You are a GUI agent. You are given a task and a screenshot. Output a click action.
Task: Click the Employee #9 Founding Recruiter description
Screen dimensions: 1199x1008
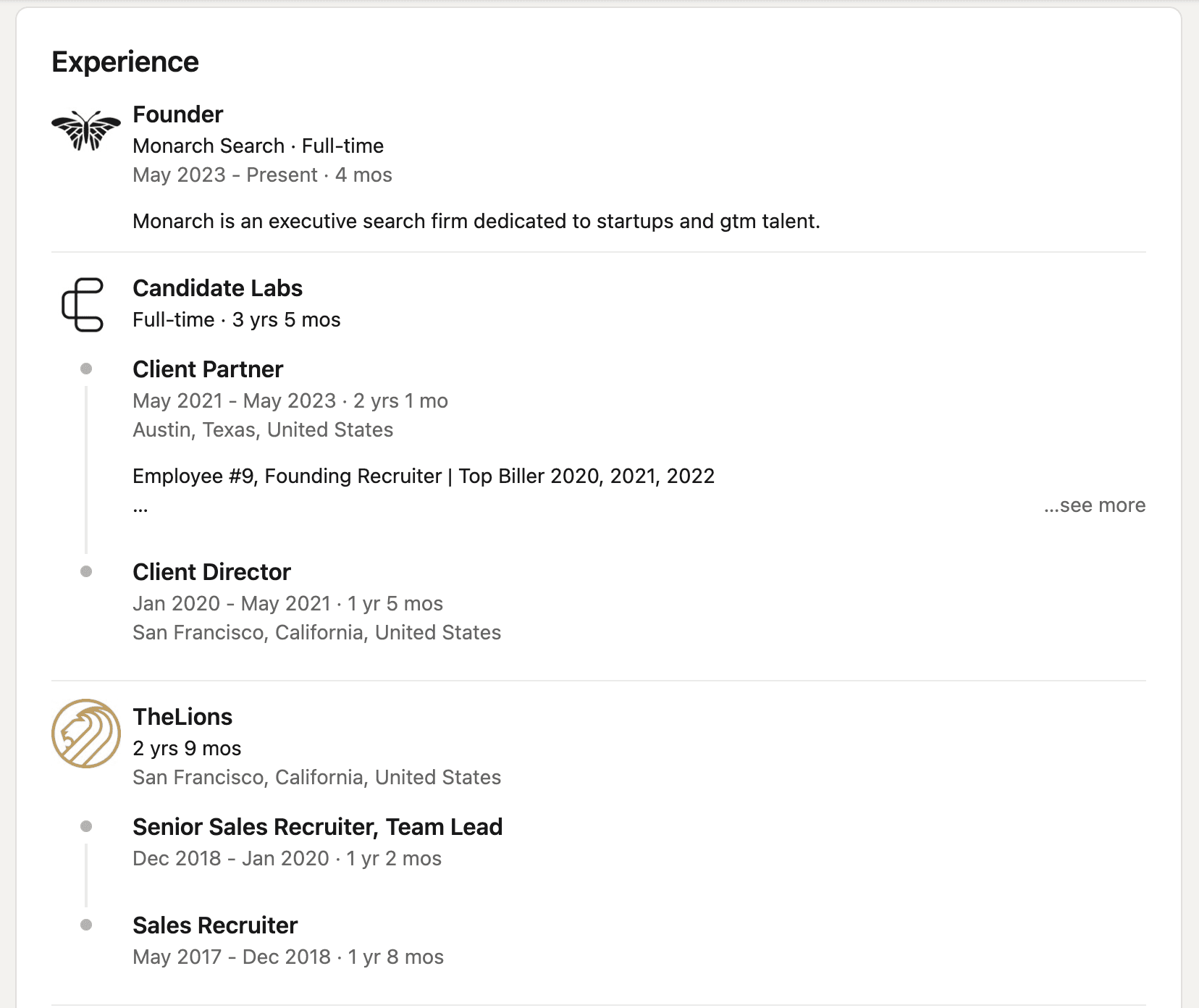pyautogui.click(x=424, y=476)
